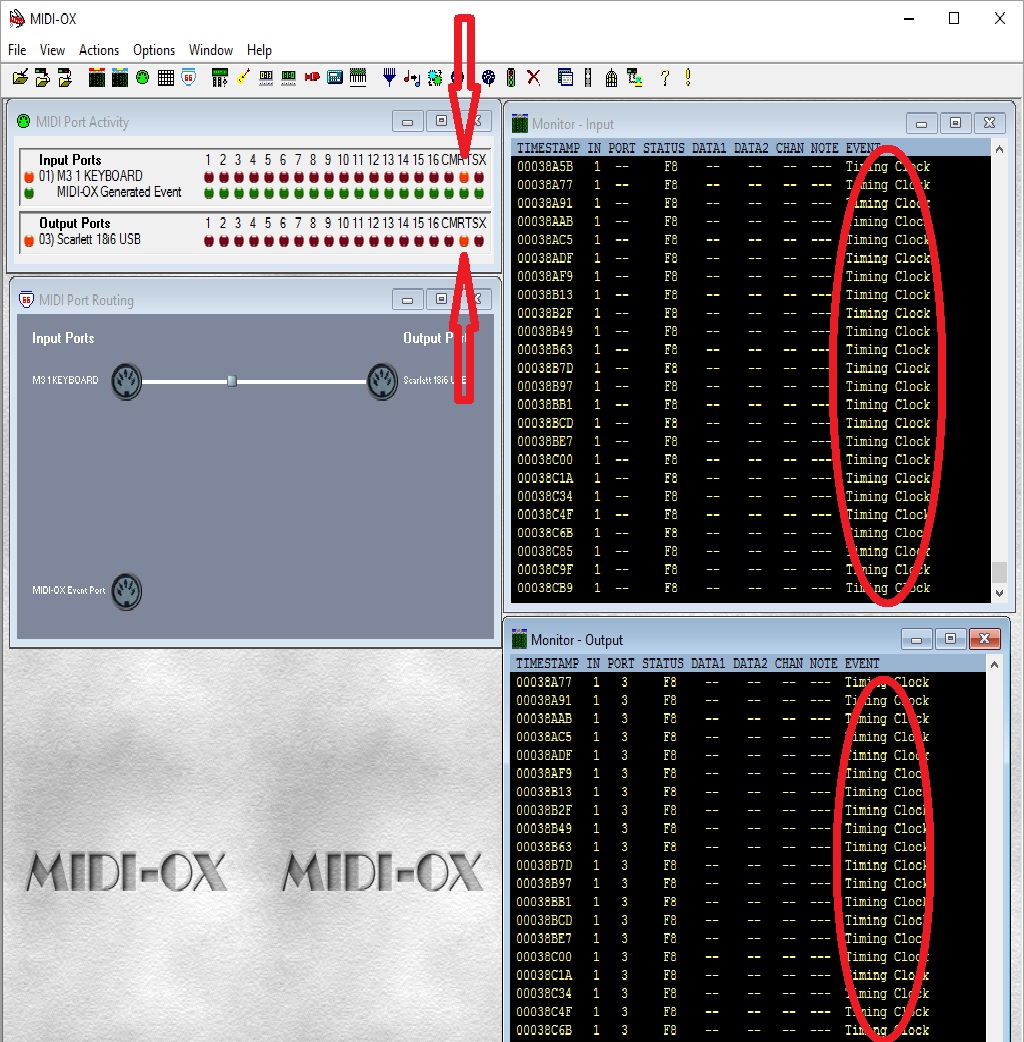The image size is (1024, 1042).
Task: Click the Monitor - Input scrollbar down arrow
Action: click(999, 593)
